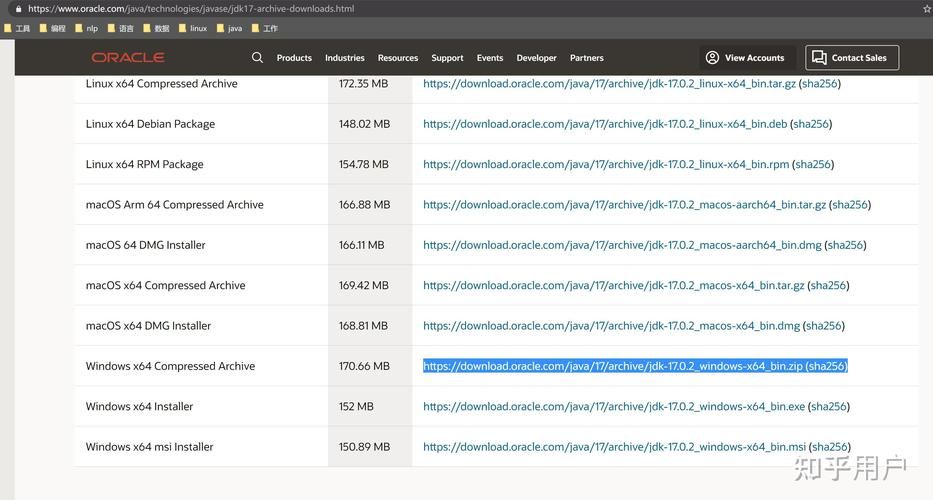Screen dimensions: 933x500
Task: Click the Contact Sales button
Action: pyautogui.click(x=852, y=57)
